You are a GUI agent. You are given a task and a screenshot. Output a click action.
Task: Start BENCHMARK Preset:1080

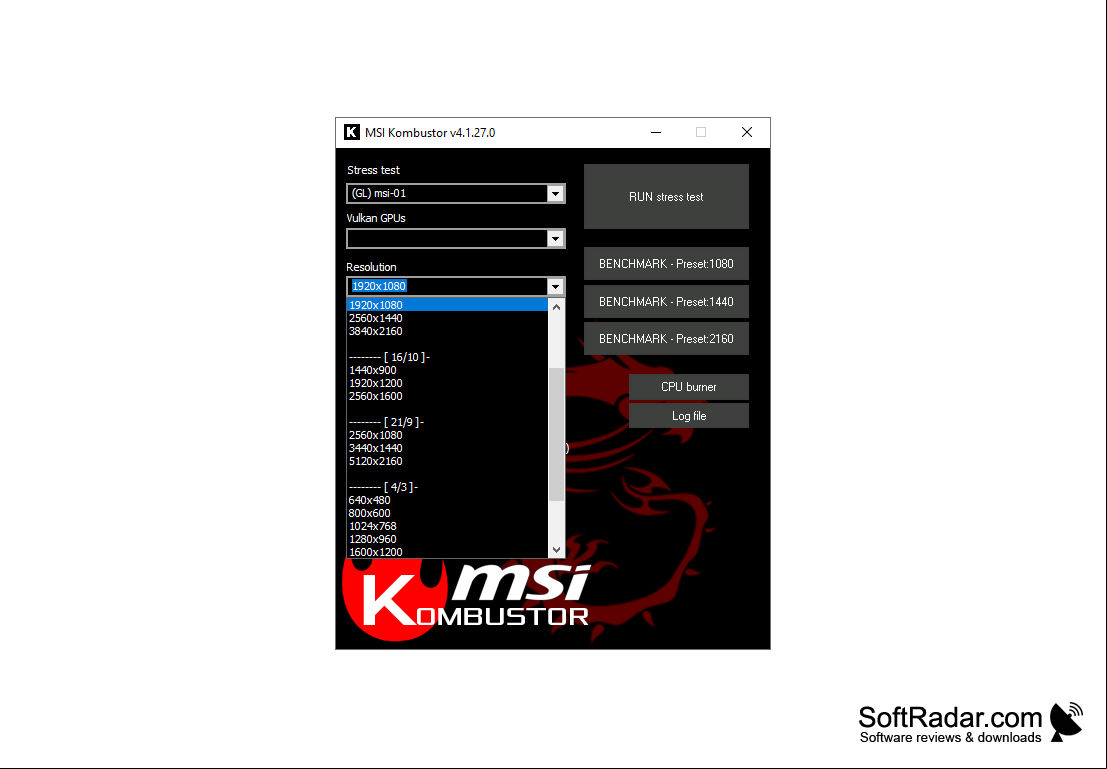tap(666, 263)
